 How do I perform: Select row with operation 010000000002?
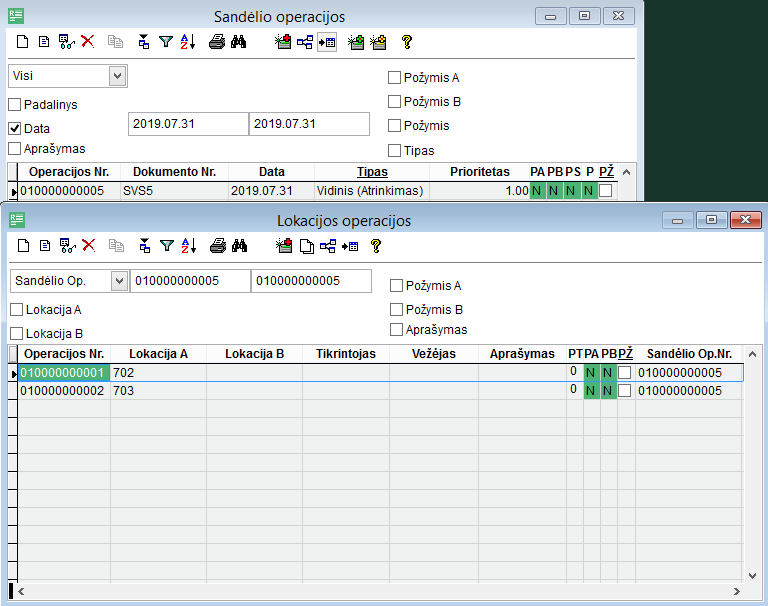[62, 391]
